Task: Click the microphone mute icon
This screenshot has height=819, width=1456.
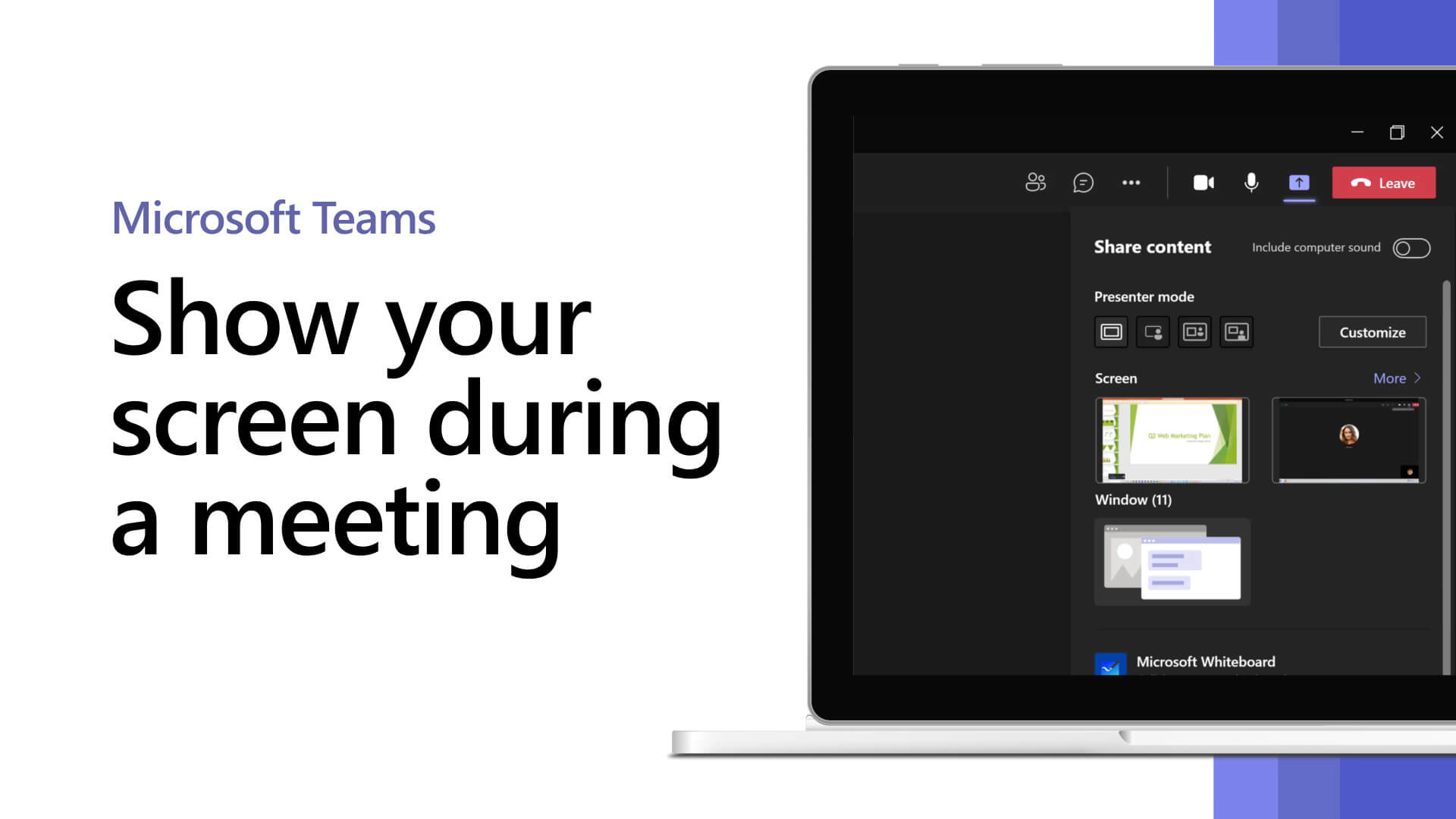Action: pyautogui.click(x=1251, y=183)
